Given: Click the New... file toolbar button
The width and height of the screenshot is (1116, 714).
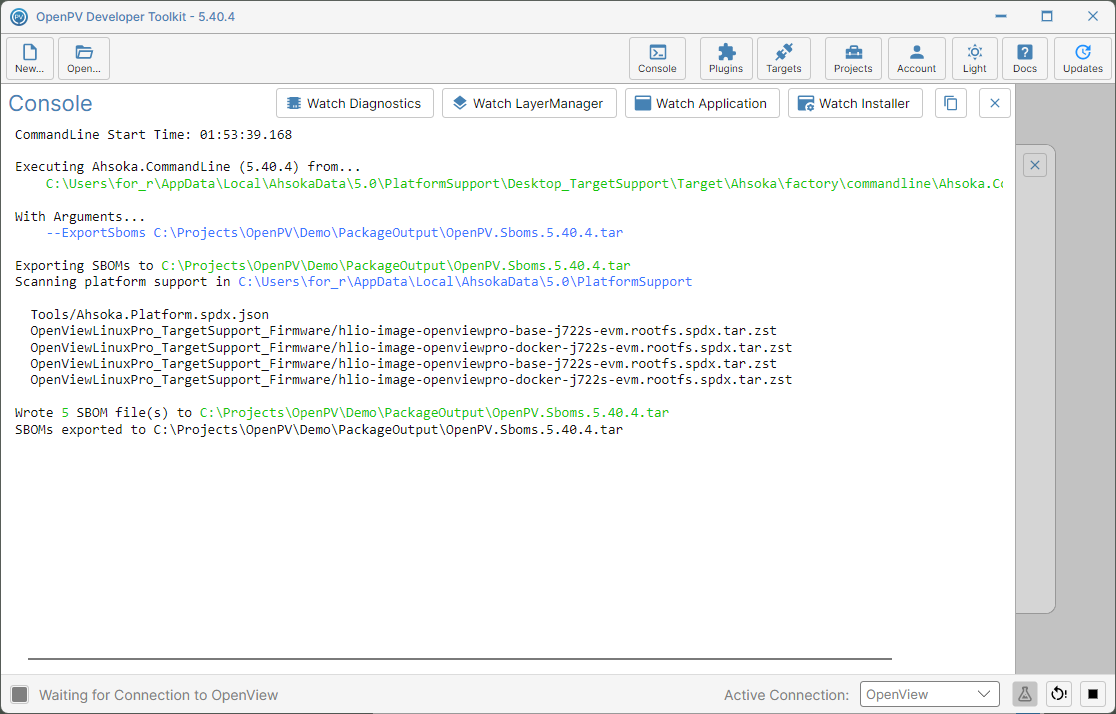Looking at the screenshot, I should [x=30, y=58].
